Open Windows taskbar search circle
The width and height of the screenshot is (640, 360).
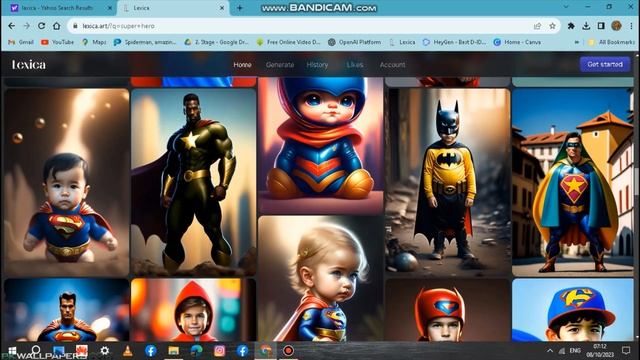pos(36,350)
